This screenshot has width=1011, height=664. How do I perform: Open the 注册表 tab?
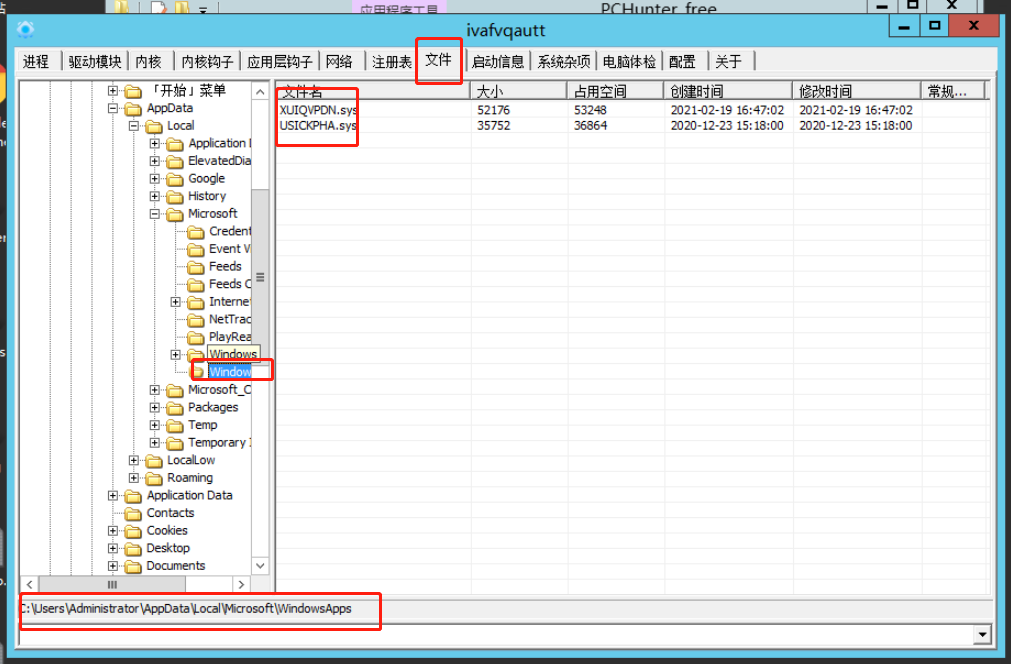(391, 62)
